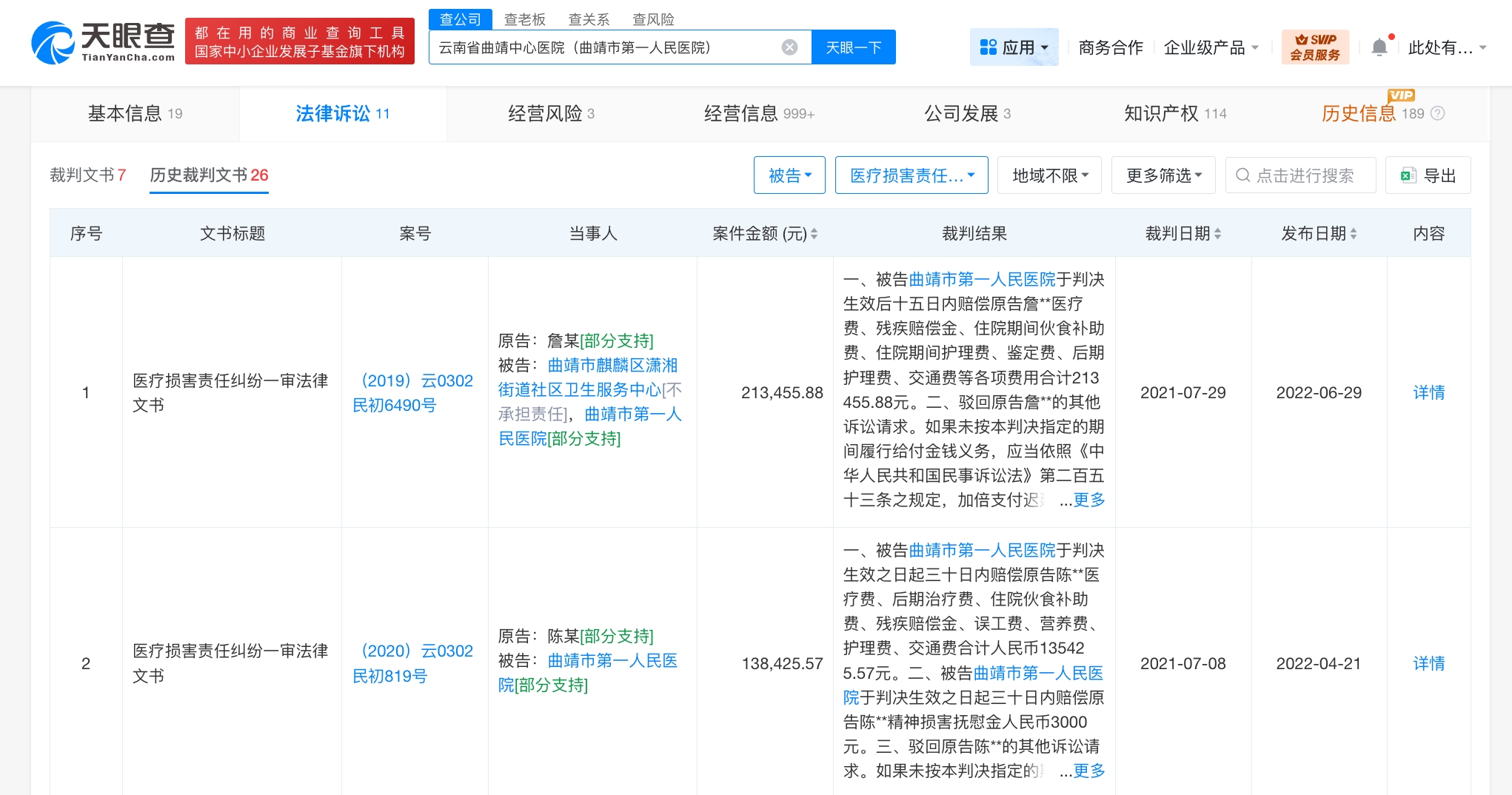
Task: Sort by 案件金额 arrows
Action: (814, 234)
